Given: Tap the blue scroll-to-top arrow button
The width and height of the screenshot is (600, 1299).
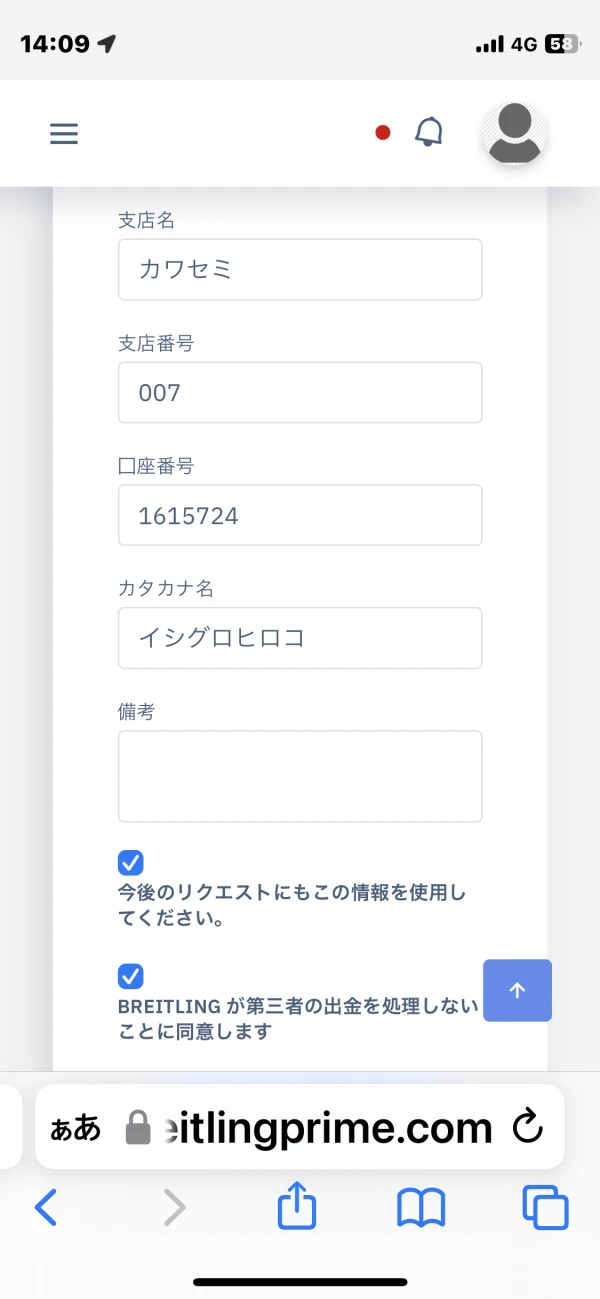Looking at the screenshot, I should (x=517, y=990).
